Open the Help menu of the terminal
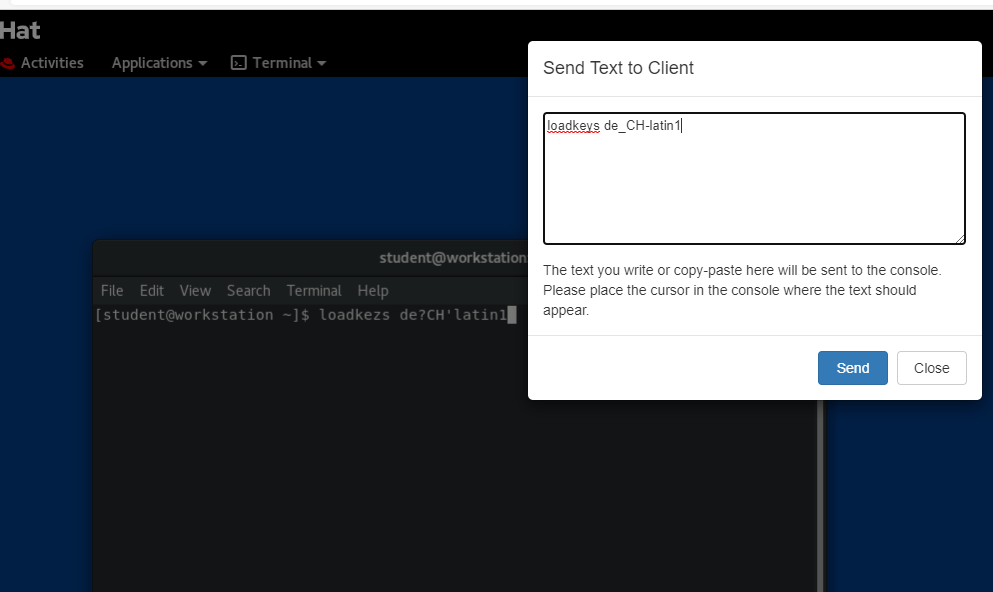Screen dimensions: 993x592 click(372, 290)
